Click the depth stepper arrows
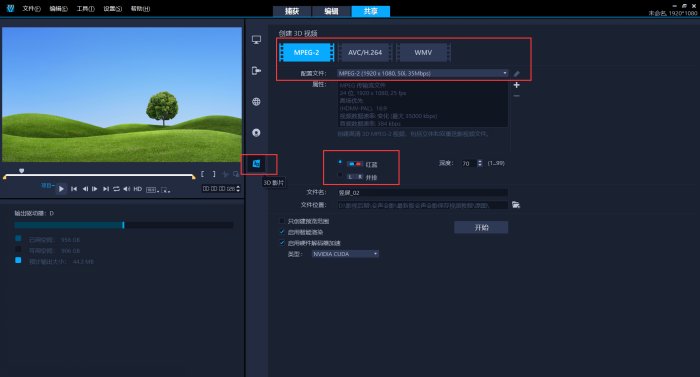 point(480,163)
